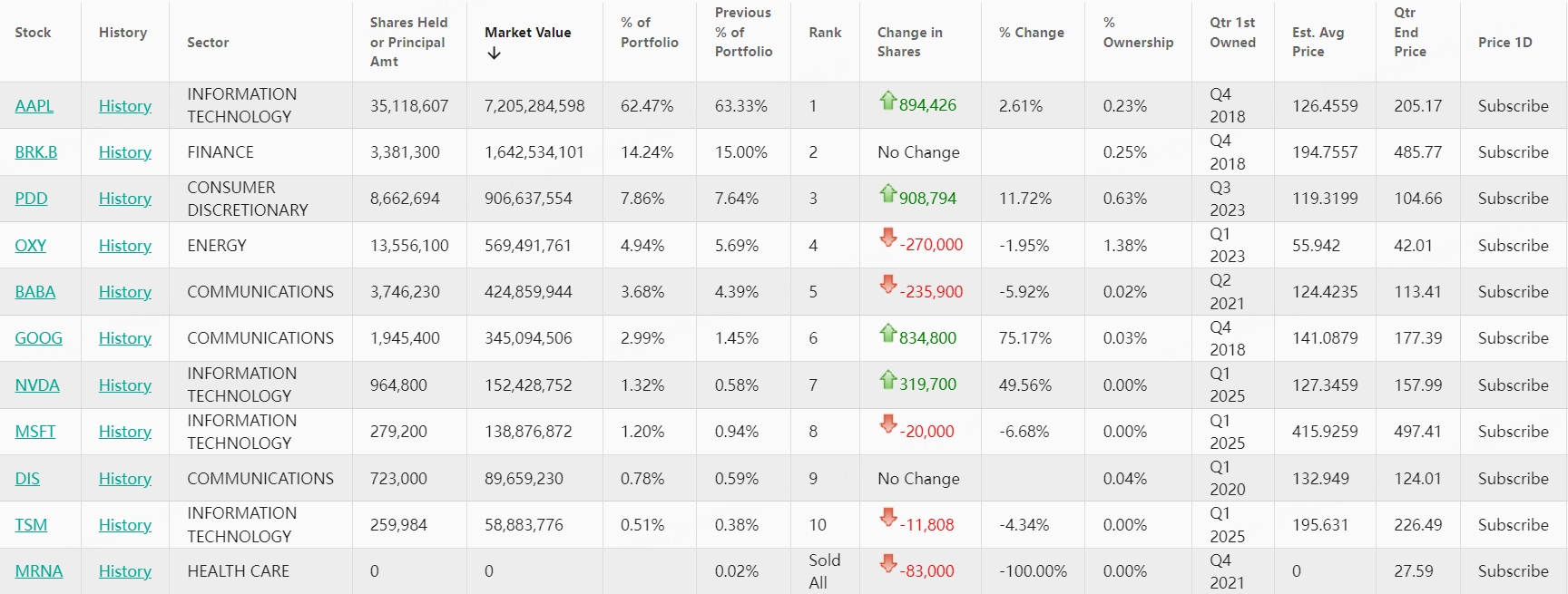Click Subscribe in the TSM row
This screenshot has width=1568, height=594.
(x=1513, y=525)
